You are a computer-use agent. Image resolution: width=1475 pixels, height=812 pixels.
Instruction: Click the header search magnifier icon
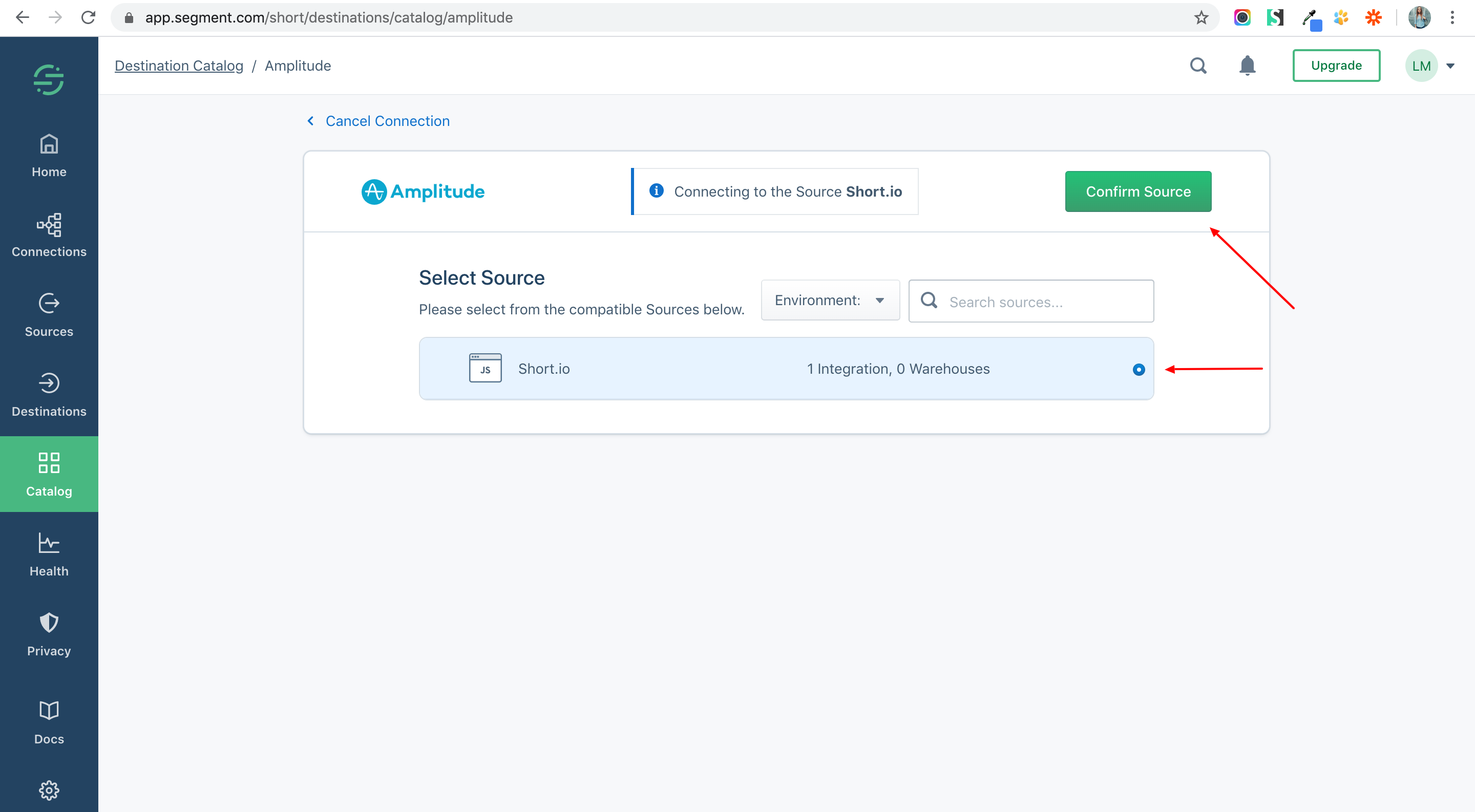coord(1198,66)
